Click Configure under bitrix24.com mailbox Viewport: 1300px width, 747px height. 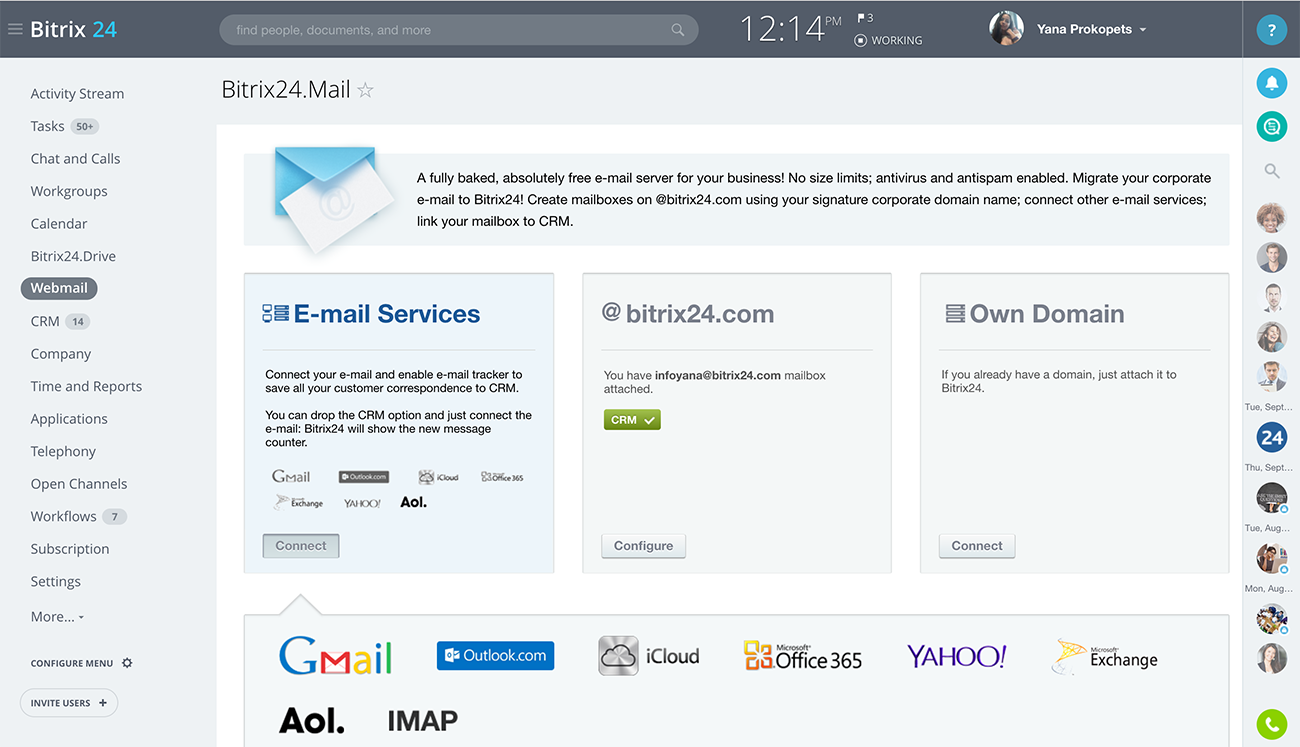tap(643, 546)
